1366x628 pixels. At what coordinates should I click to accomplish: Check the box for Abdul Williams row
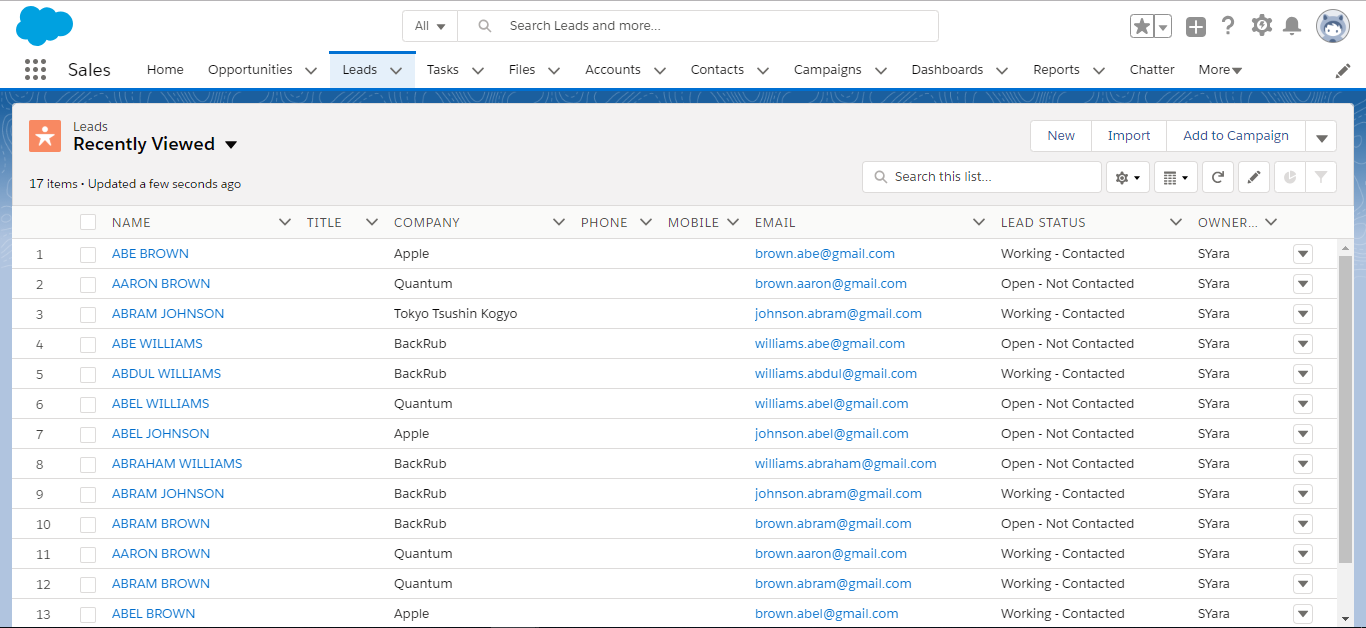[88, 374]
